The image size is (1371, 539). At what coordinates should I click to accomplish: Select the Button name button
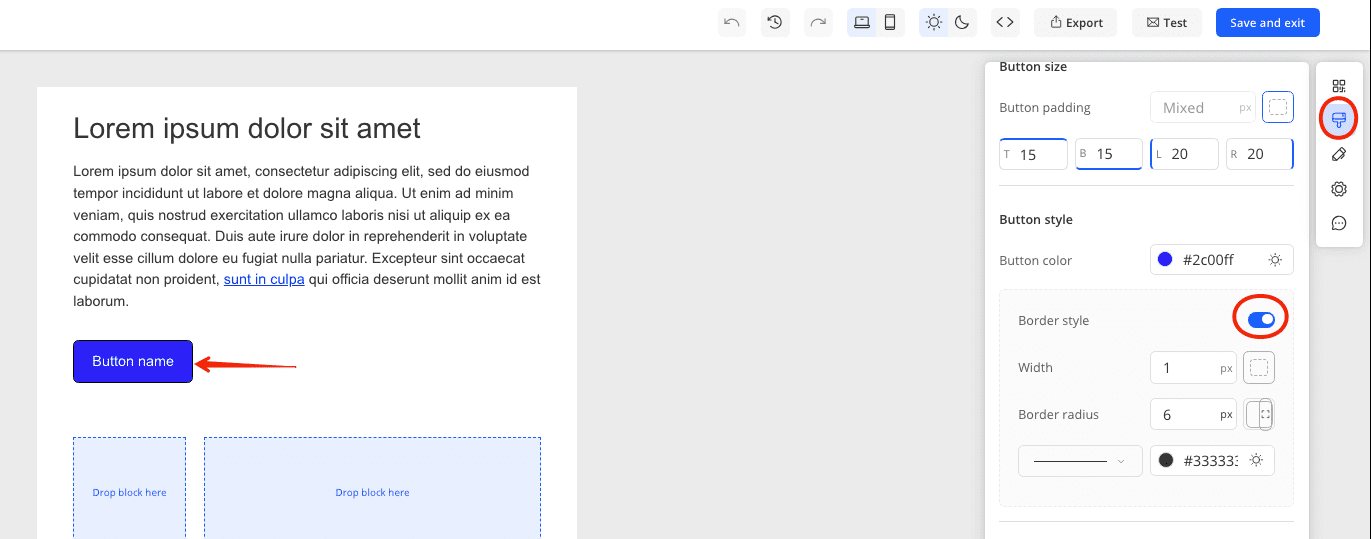click(133, 361)
